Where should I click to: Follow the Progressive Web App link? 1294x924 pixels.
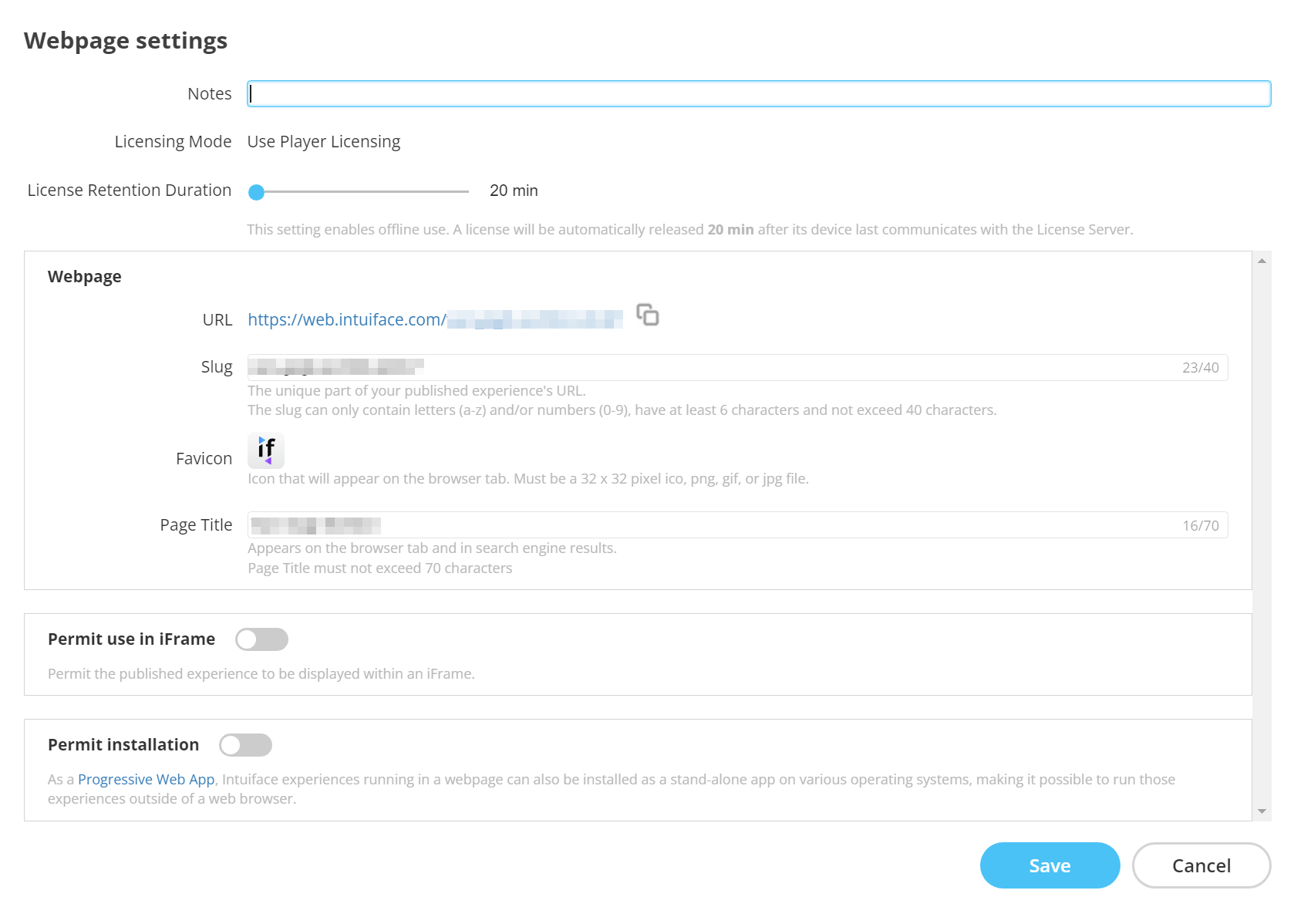click(x=146, y=779)
